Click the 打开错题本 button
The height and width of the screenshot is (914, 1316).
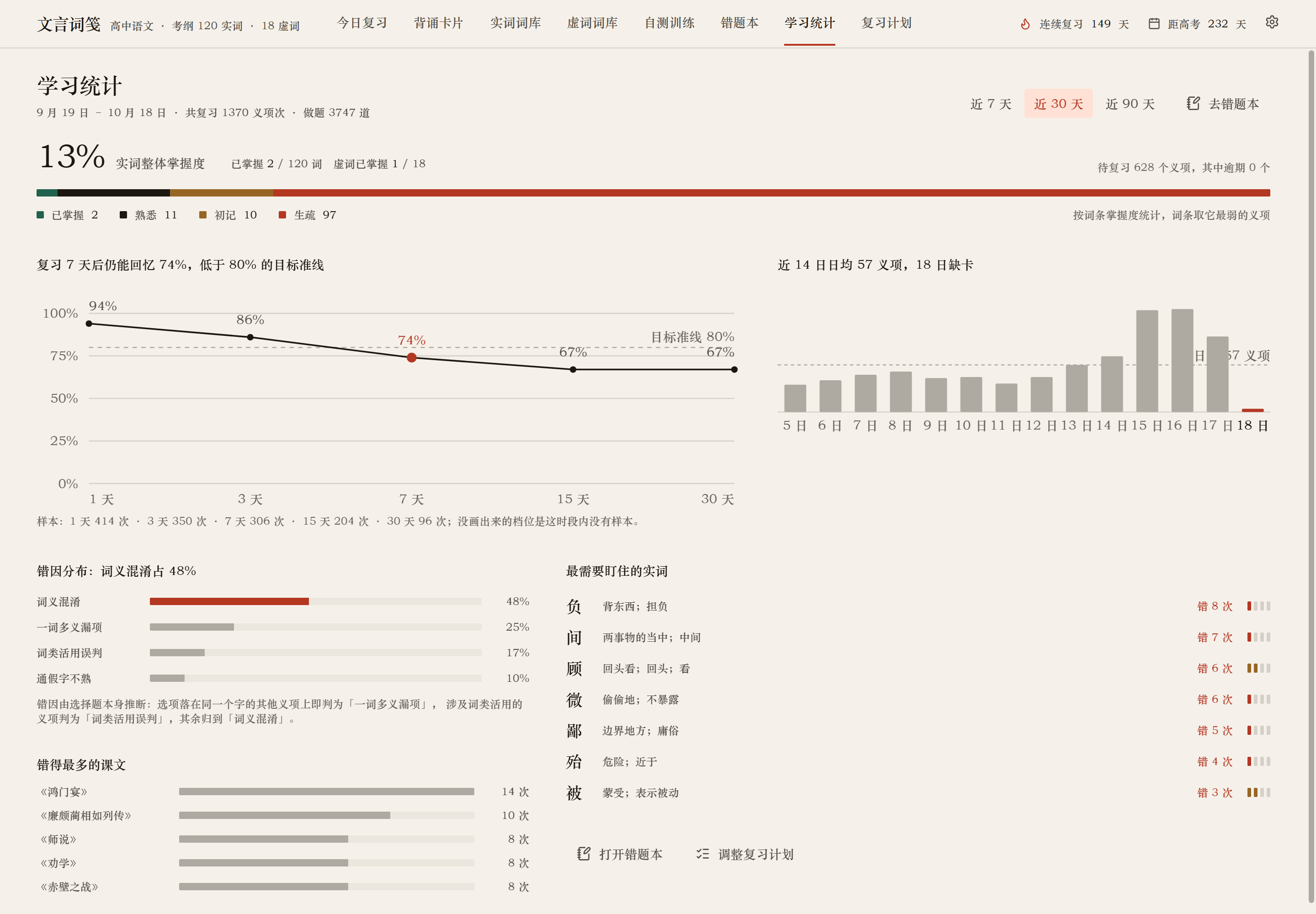point(620,854)
